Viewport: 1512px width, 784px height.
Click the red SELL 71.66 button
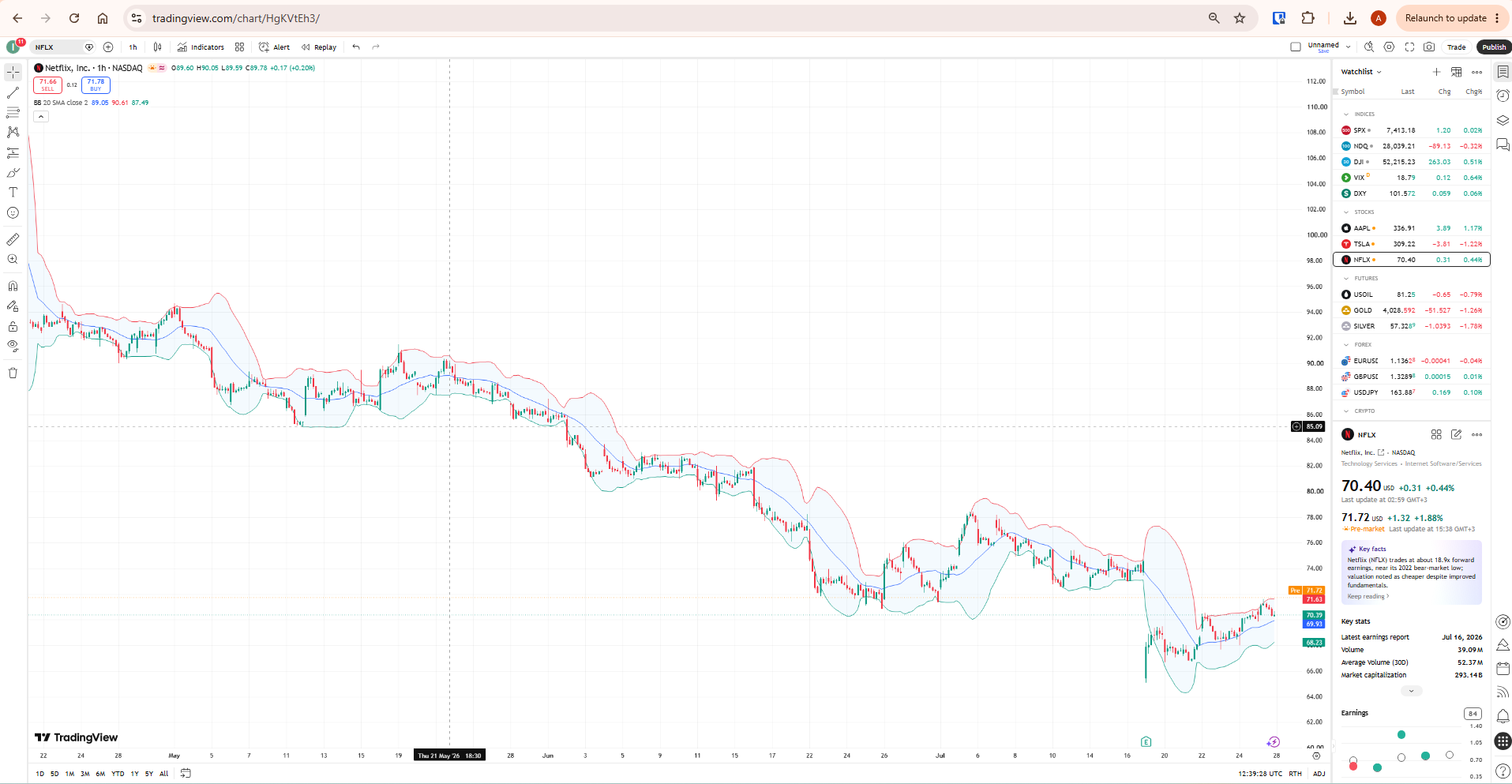(47, 84)
